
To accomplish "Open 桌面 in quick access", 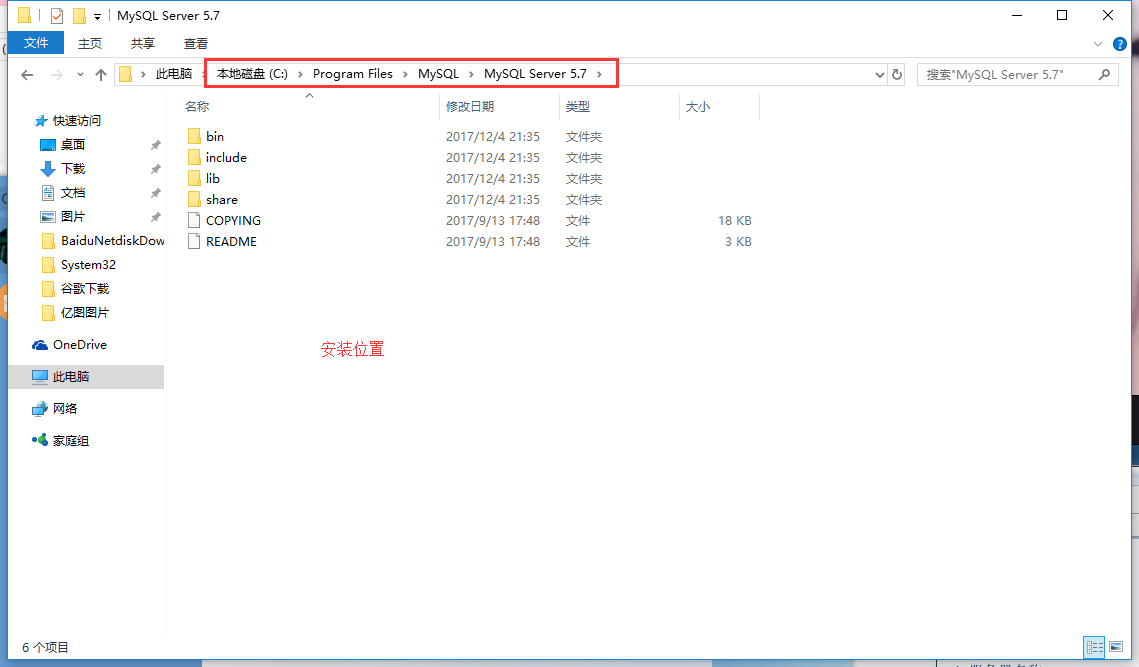I will pyautogui.click(x=73, y=145).
